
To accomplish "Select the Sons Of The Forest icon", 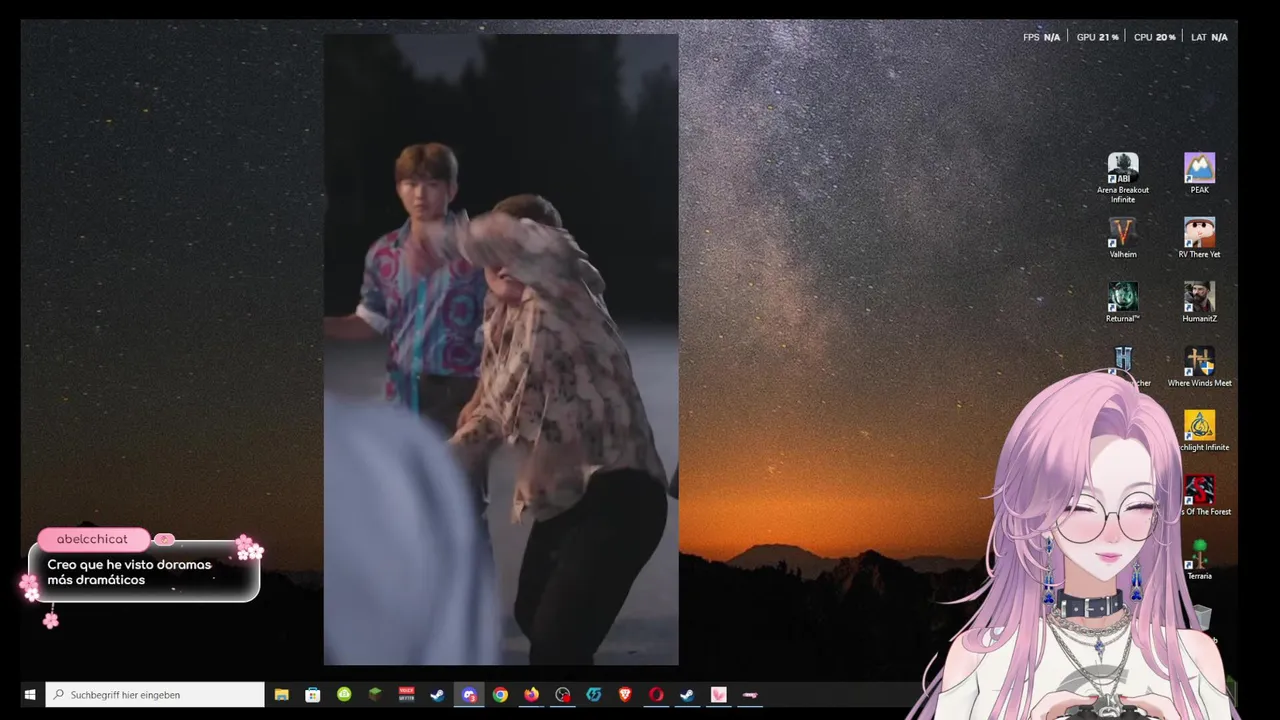I will point(1199,495).
